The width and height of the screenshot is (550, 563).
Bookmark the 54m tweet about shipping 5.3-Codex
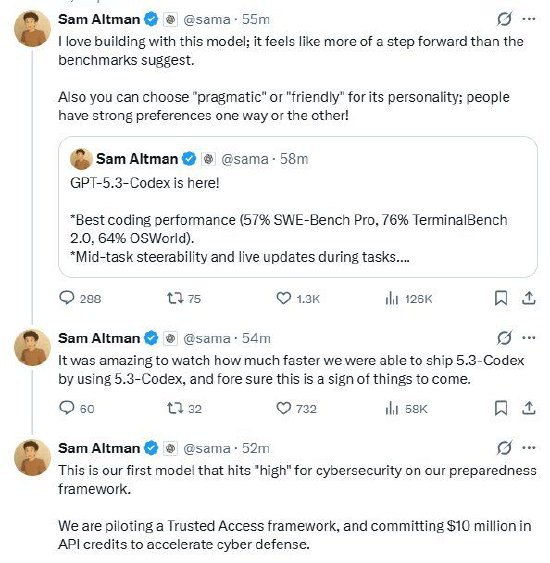pos(501,408)
